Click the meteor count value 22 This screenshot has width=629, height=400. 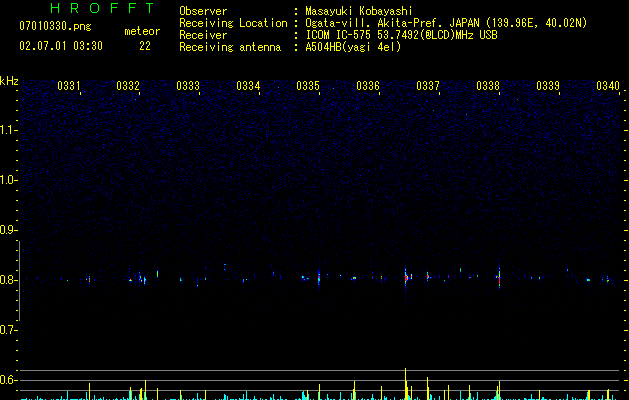(x=145, y=46)
